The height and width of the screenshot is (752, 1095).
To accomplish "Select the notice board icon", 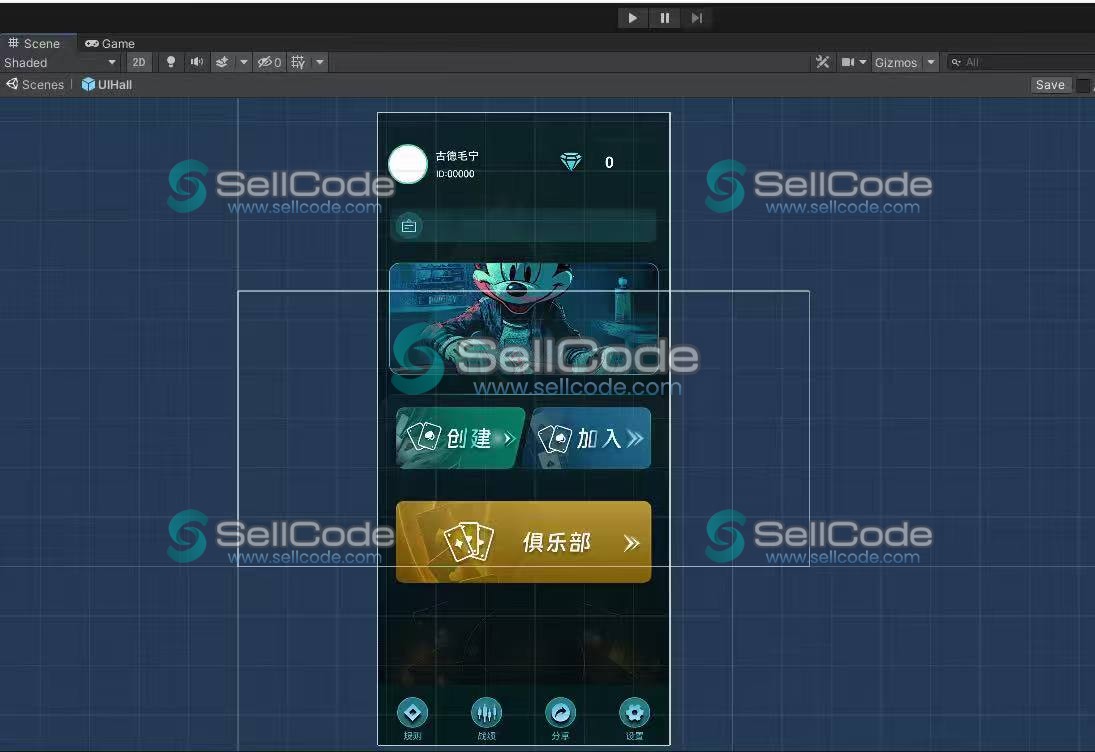I will pos(409,226).
